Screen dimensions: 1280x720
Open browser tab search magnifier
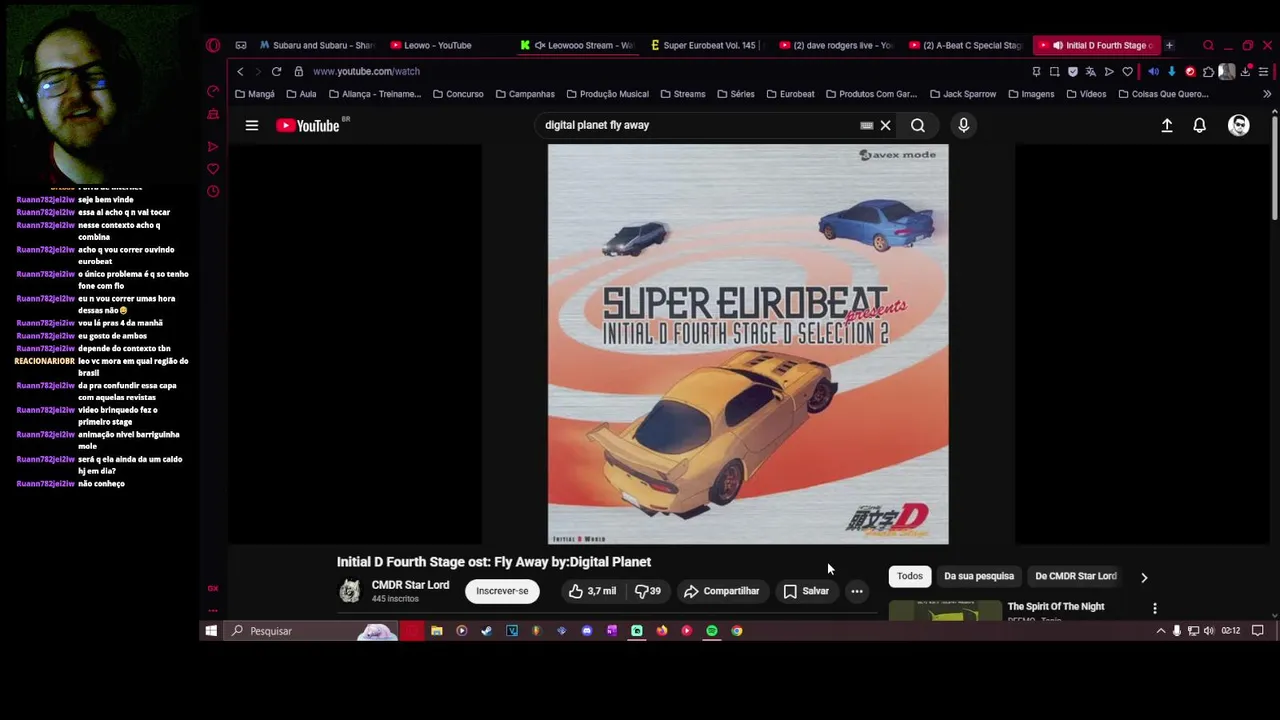tap(1208, 45)
